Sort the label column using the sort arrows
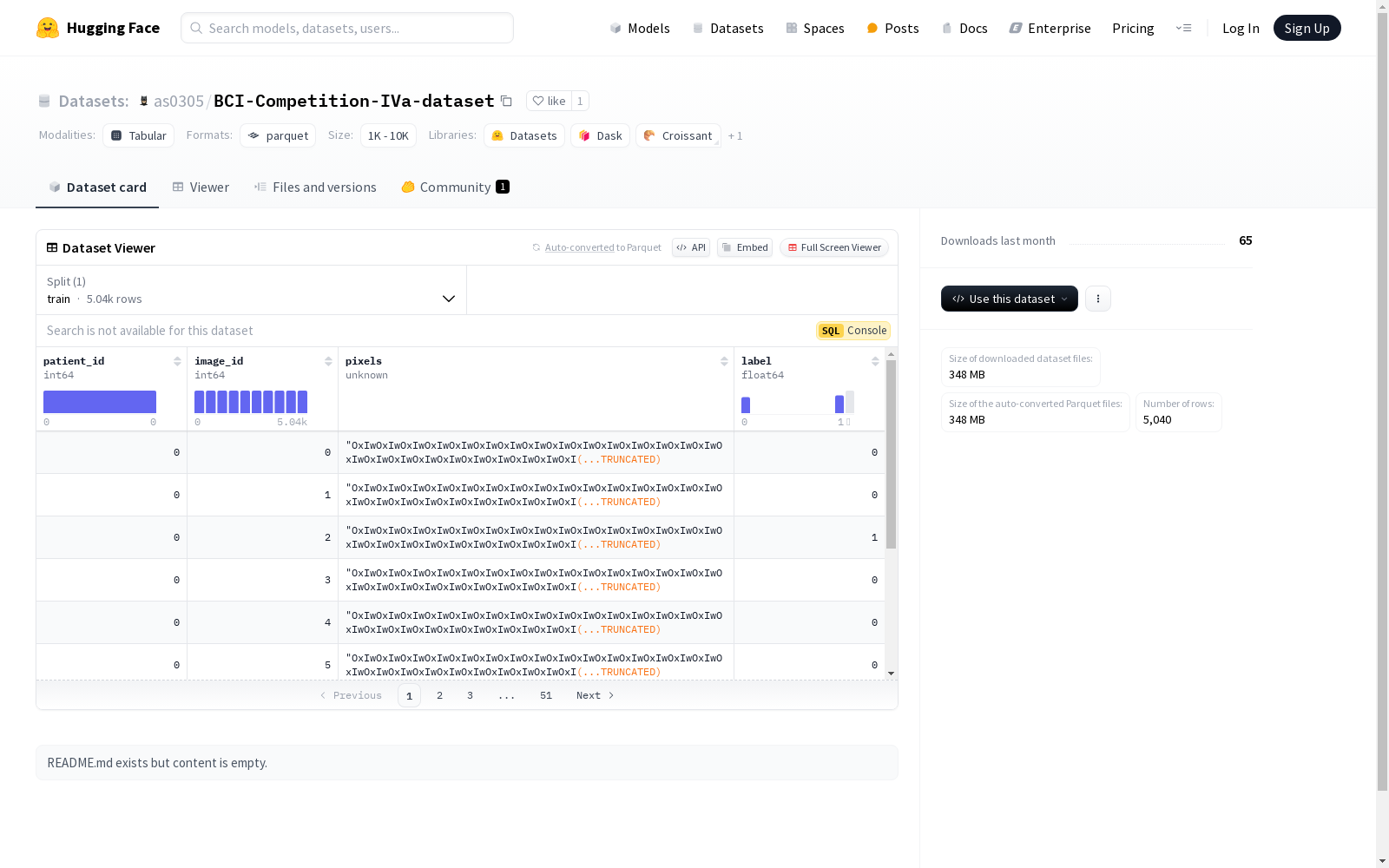 (x=875, y=361)
